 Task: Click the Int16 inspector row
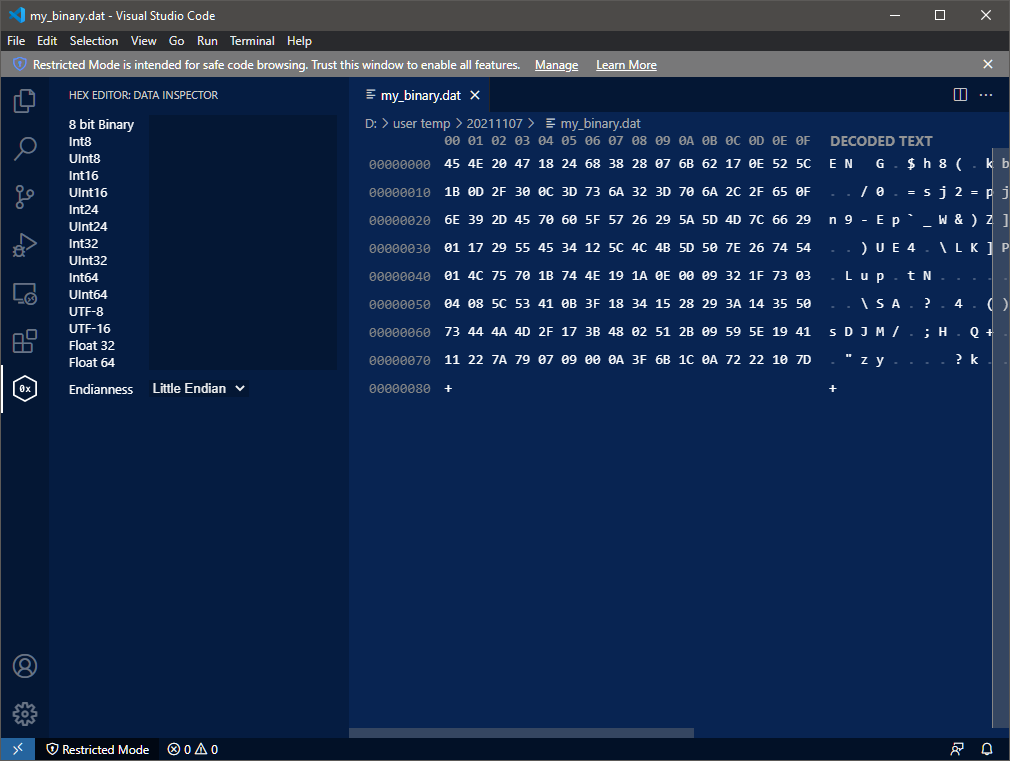202,175
